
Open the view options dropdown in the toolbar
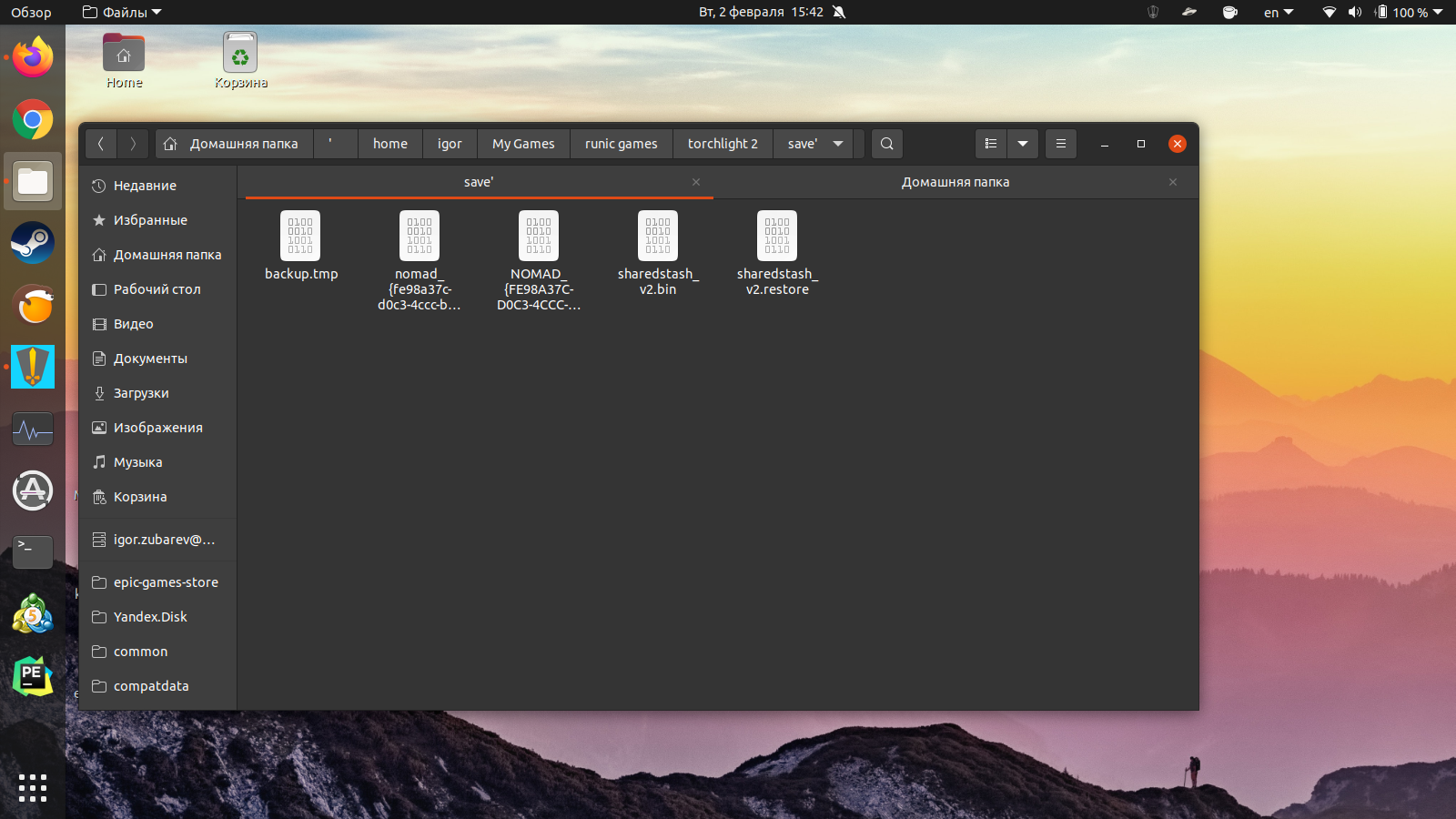click(x=1023, y=143)
